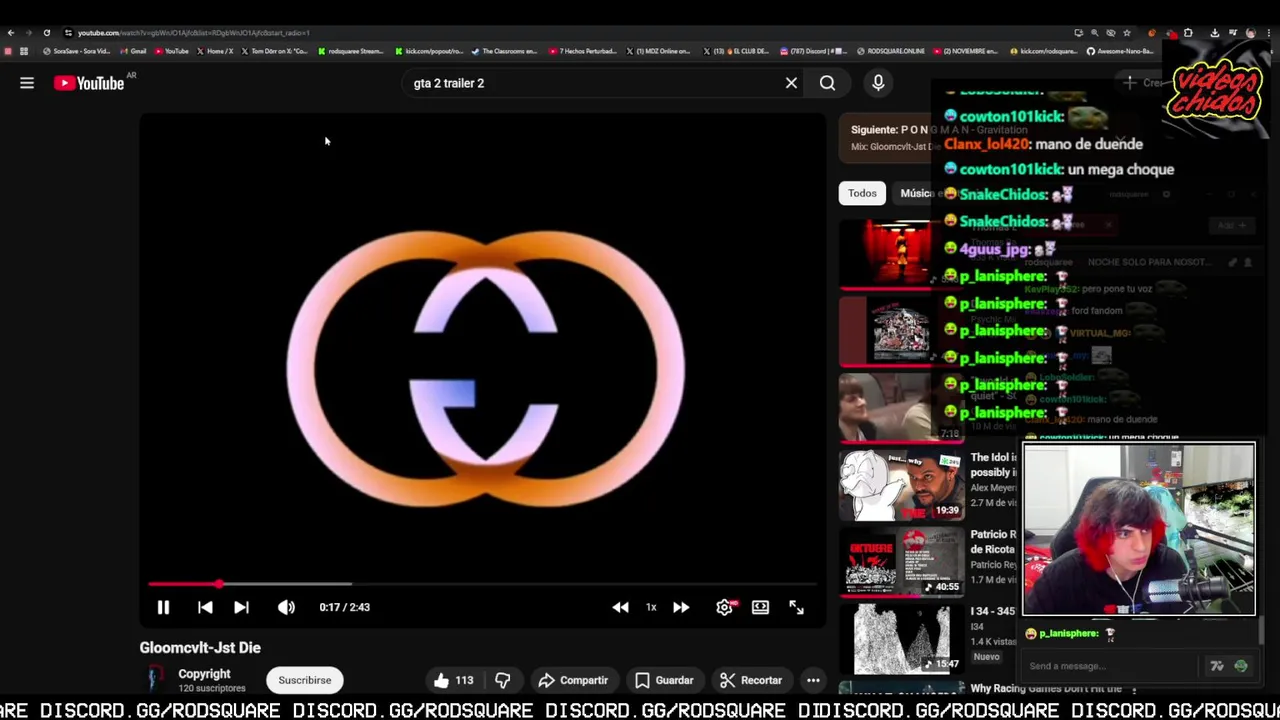The height and width of the screenshot is (720, 1280).
Task: Open the YouTube hamburger guide menu
Action: (27, 83)
